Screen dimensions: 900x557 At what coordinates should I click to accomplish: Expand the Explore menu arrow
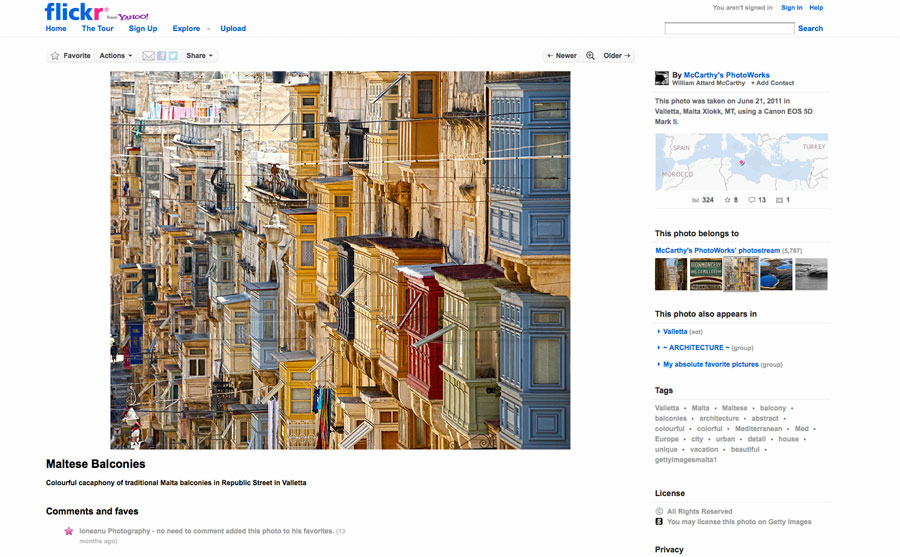208,29
